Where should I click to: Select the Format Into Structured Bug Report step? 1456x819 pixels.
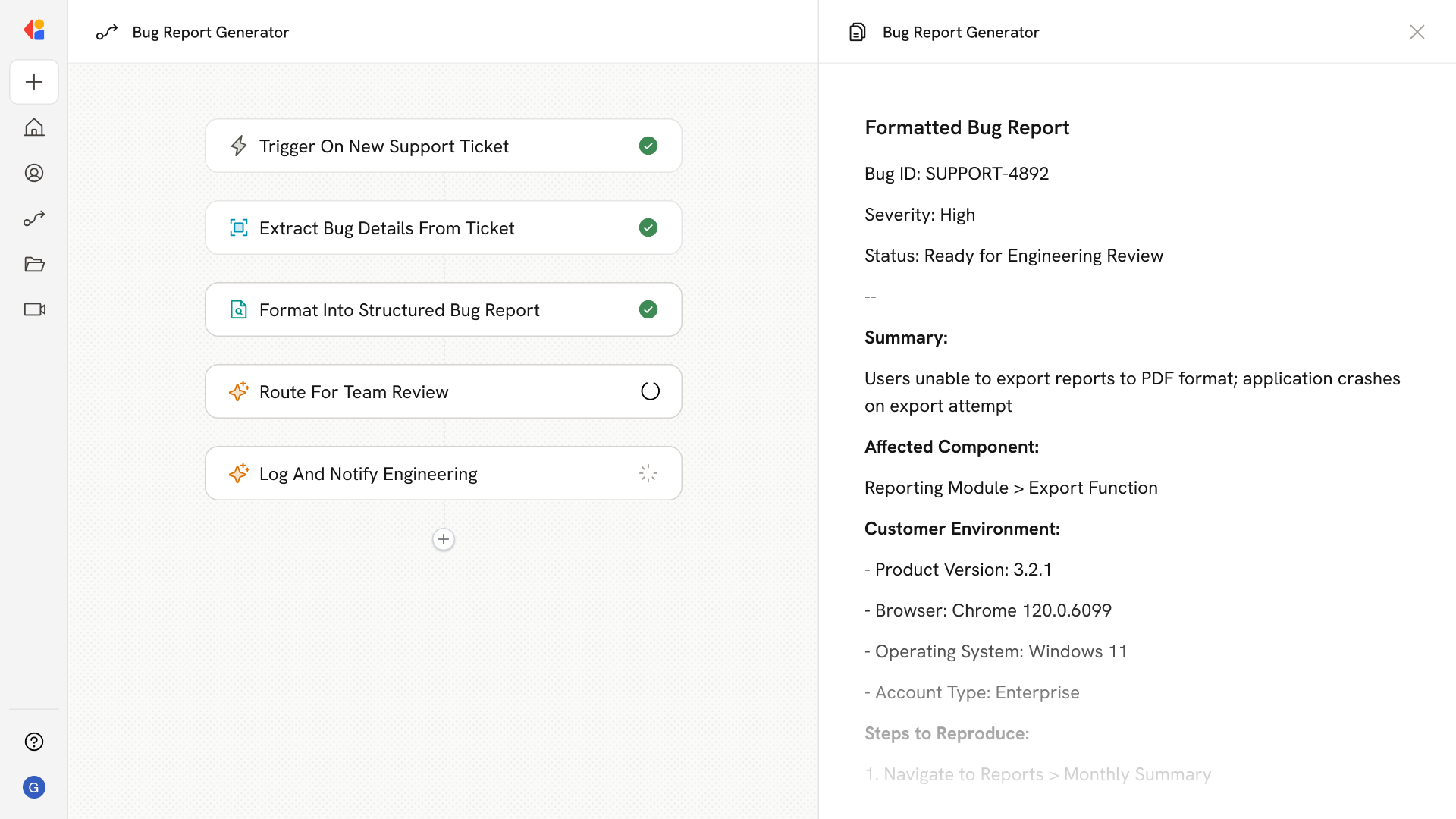tap(399, 309)
